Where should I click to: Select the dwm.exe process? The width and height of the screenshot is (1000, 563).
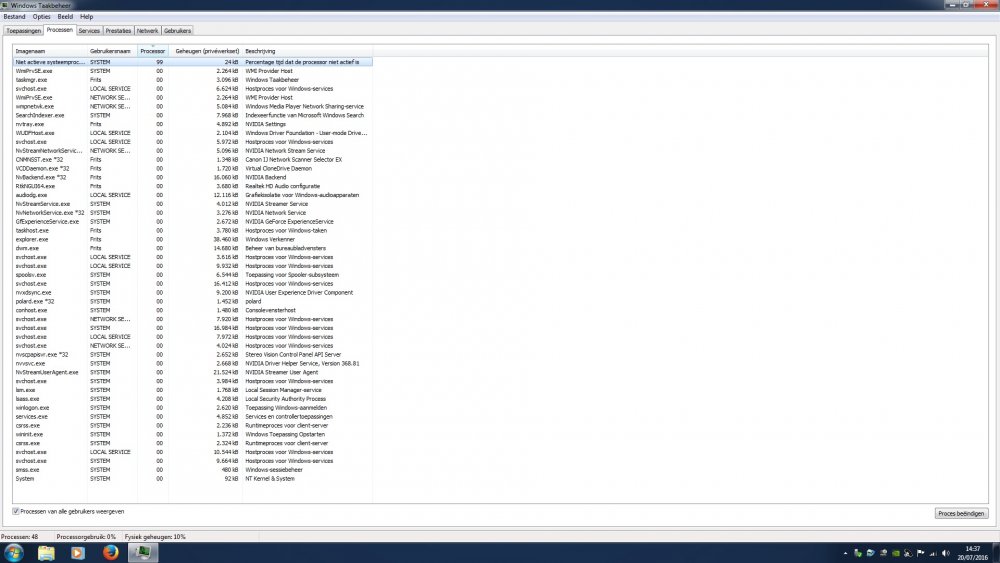tap(193, 249)
